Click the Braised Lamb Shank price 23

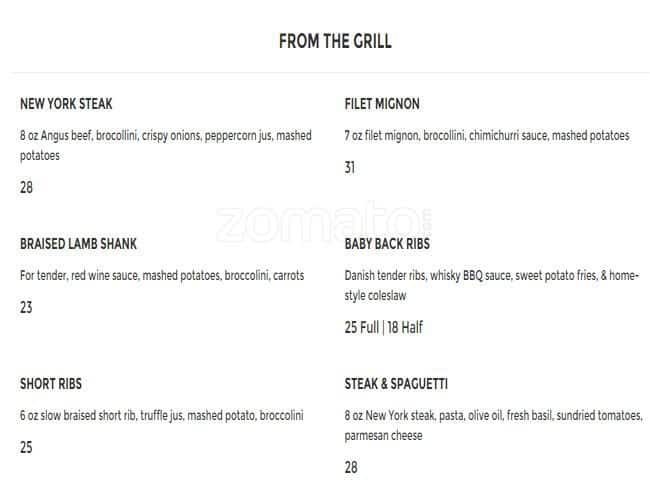[26, 307]
